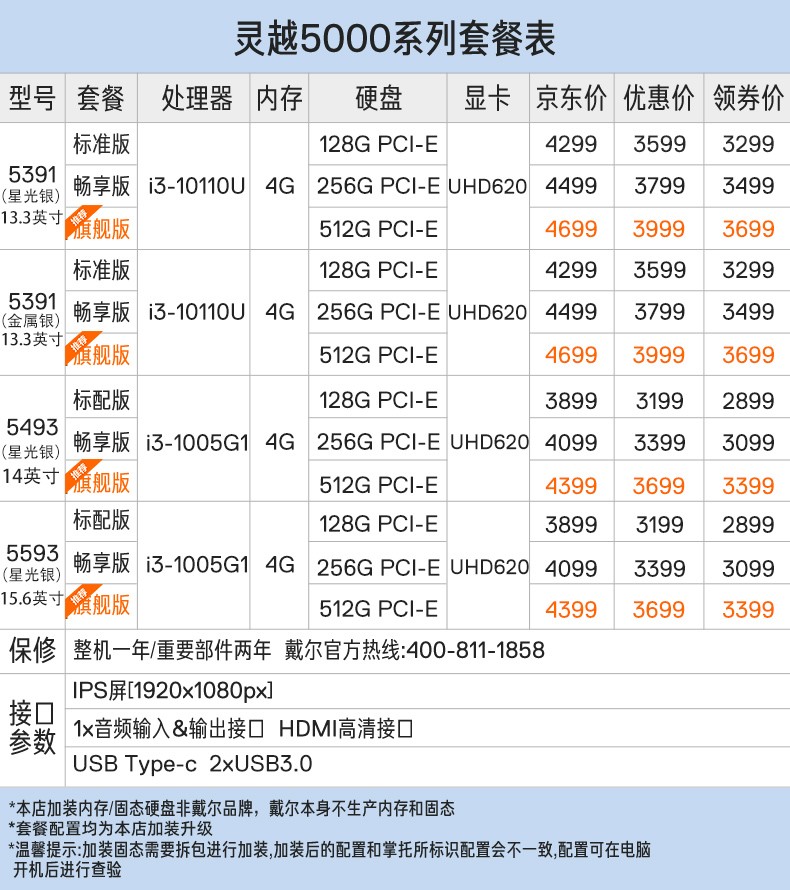790x890 pixels.
Task: Click UHD620 graphics cell for 5593
Action: [489, 567]
